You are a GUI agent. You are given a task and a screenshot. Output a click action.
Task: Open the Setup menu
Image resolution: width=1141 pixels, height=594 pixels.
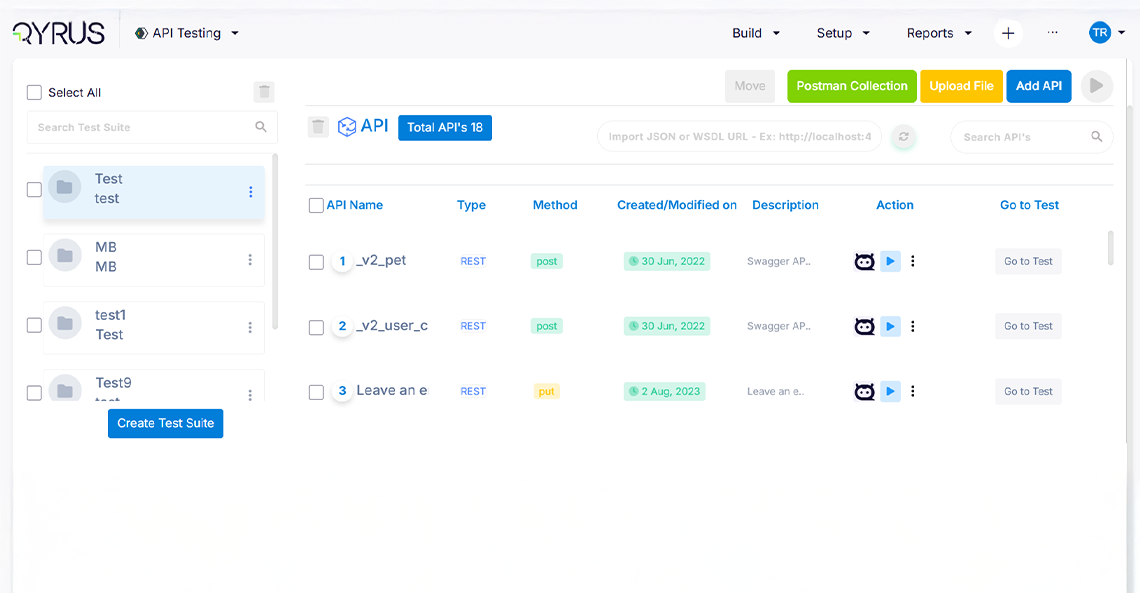pyautogui.click(x=842, y=33)
